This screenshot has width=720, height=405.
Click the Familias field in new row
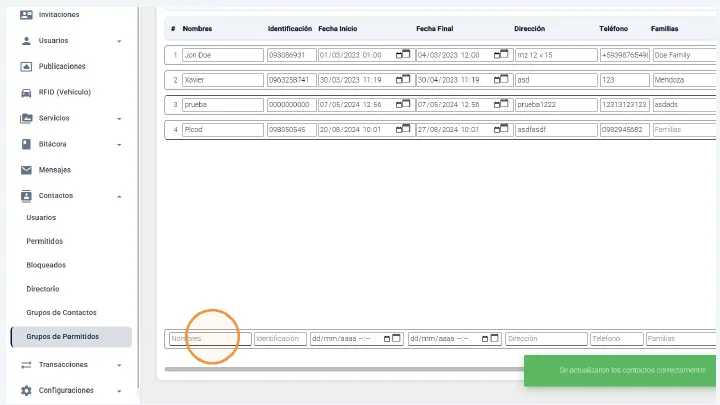[681, 338]
